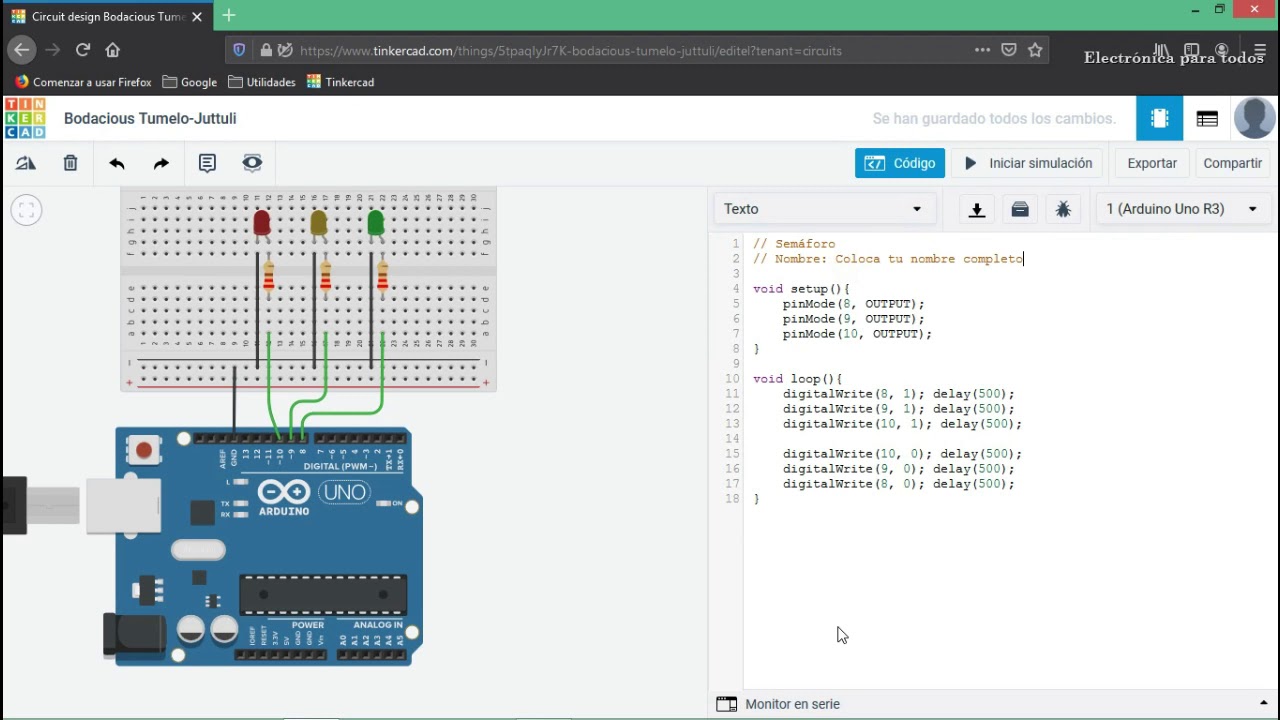The width and height of the screenshot is (1280, 720).
Task: Select the yellow LED on breadboard
Action: coord(319,222)
